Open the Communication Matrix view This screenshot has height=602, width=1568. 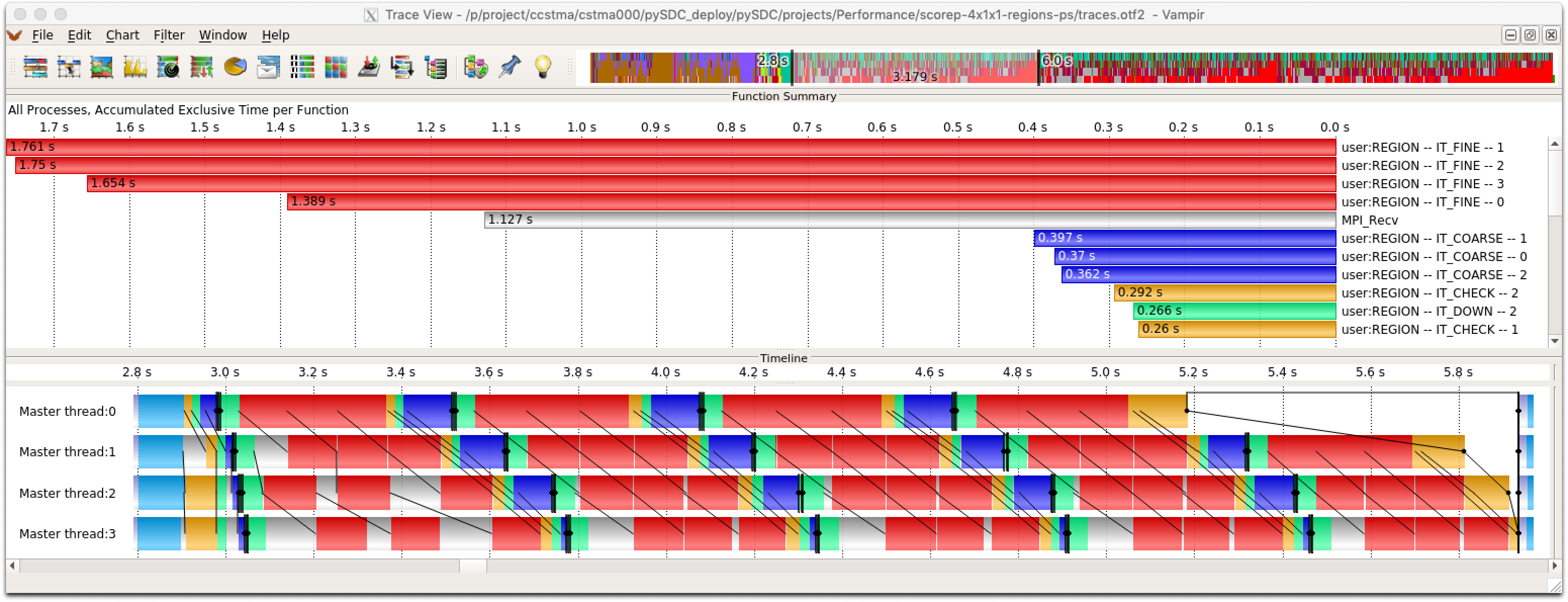click(x=336, y=66)
